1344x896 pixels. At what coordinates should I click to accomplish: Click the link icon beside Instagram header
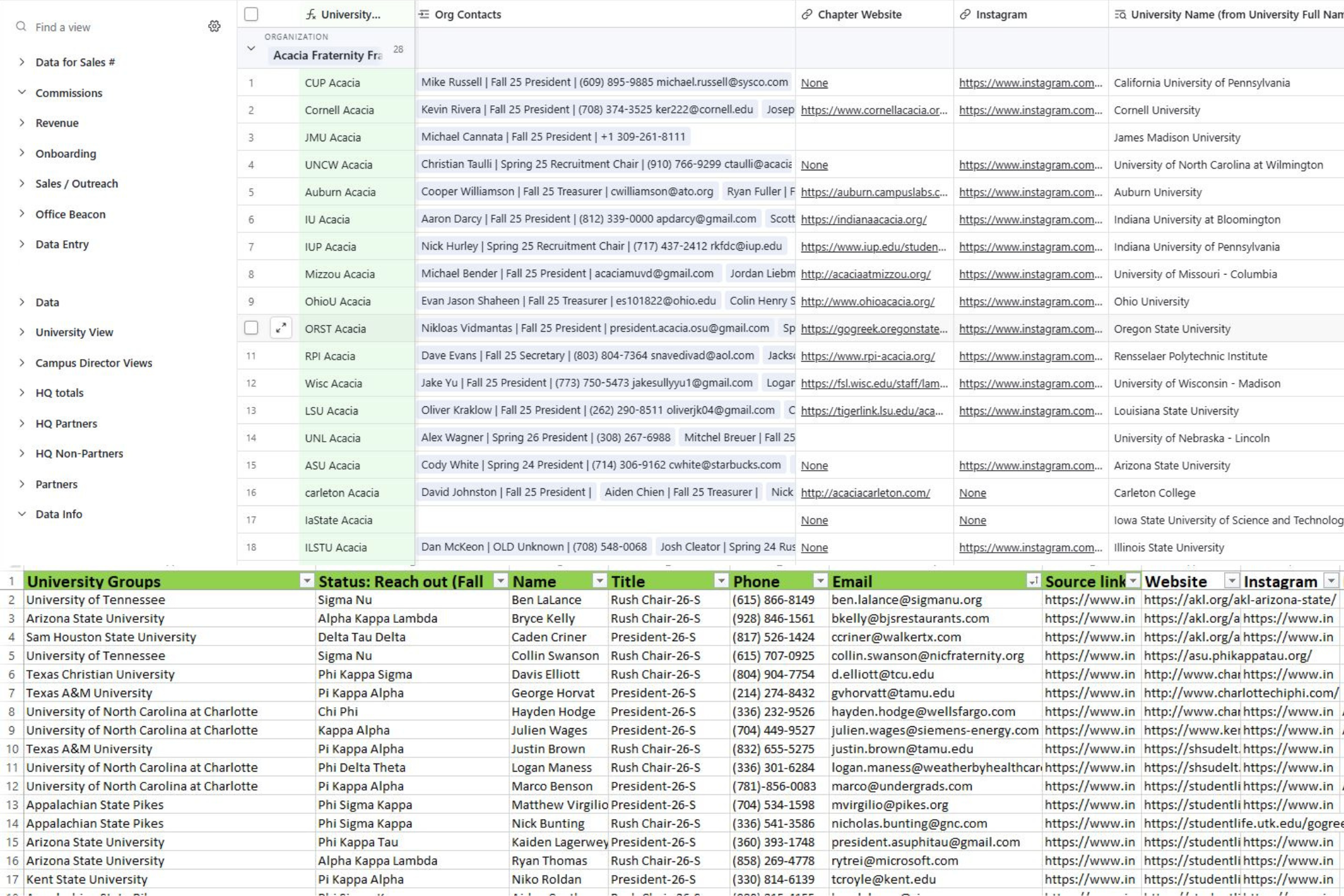[965, 15]
